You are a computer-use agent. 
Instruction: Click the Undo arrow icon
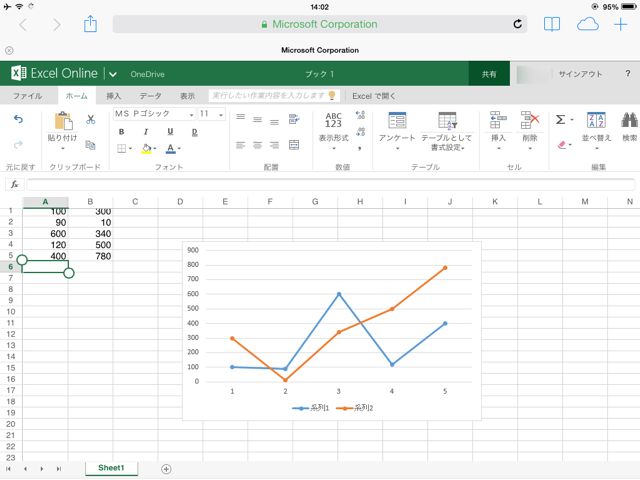point(18,119)
